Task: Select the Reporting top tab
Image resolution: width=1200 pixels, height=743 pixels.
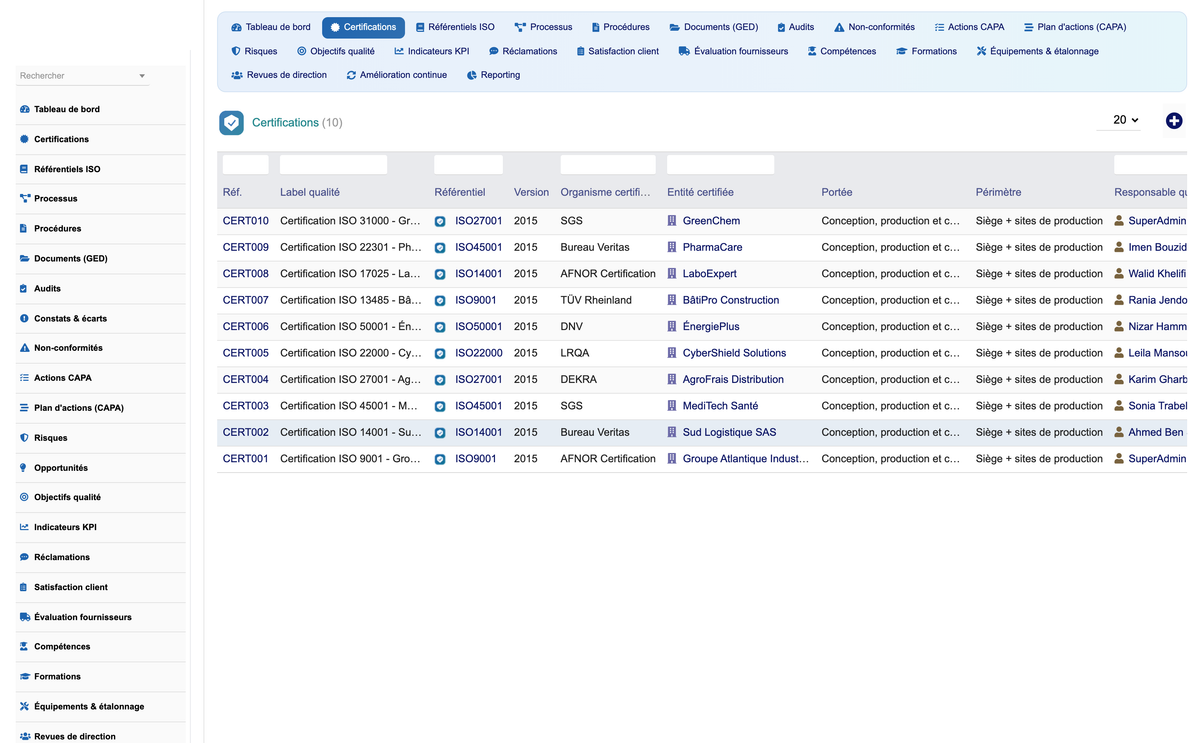Action: tap(493, 75)
